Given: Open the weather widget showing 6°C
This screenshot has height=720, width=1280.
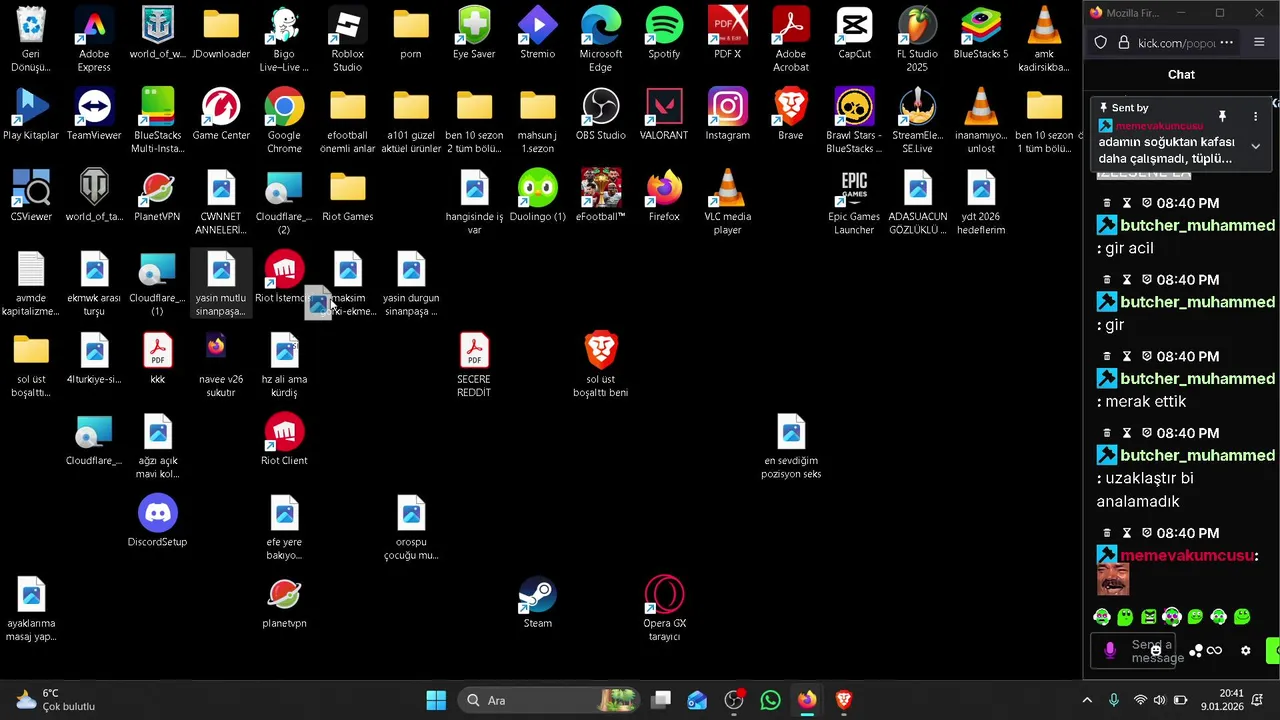Looking at the screenshot, I should point(55,700).
